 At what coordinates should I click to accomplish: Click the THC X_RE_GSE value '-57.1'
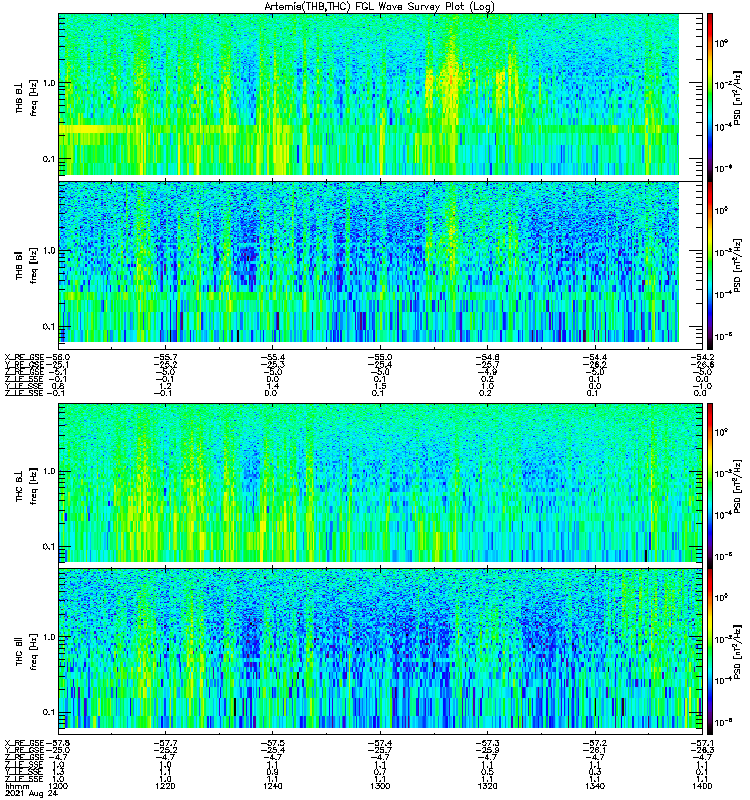tap(702, 743)
